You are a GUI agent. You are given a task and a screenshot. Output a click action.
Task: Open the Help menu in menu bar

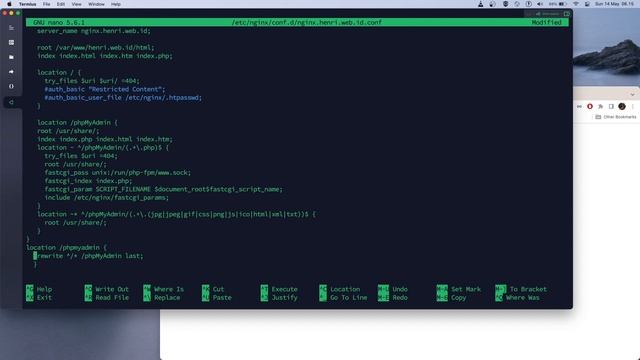[116, 4]
